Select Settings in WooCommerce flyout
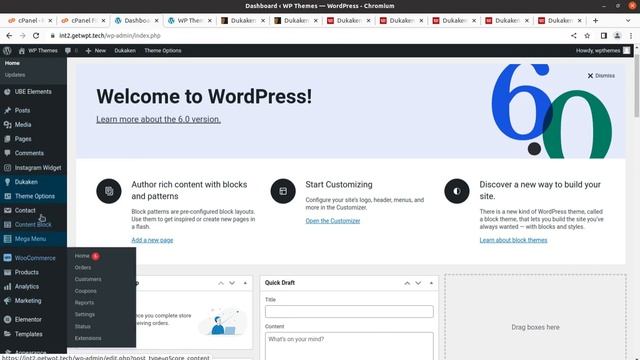Screen dimensions: 640x360 tap(84, 315)
